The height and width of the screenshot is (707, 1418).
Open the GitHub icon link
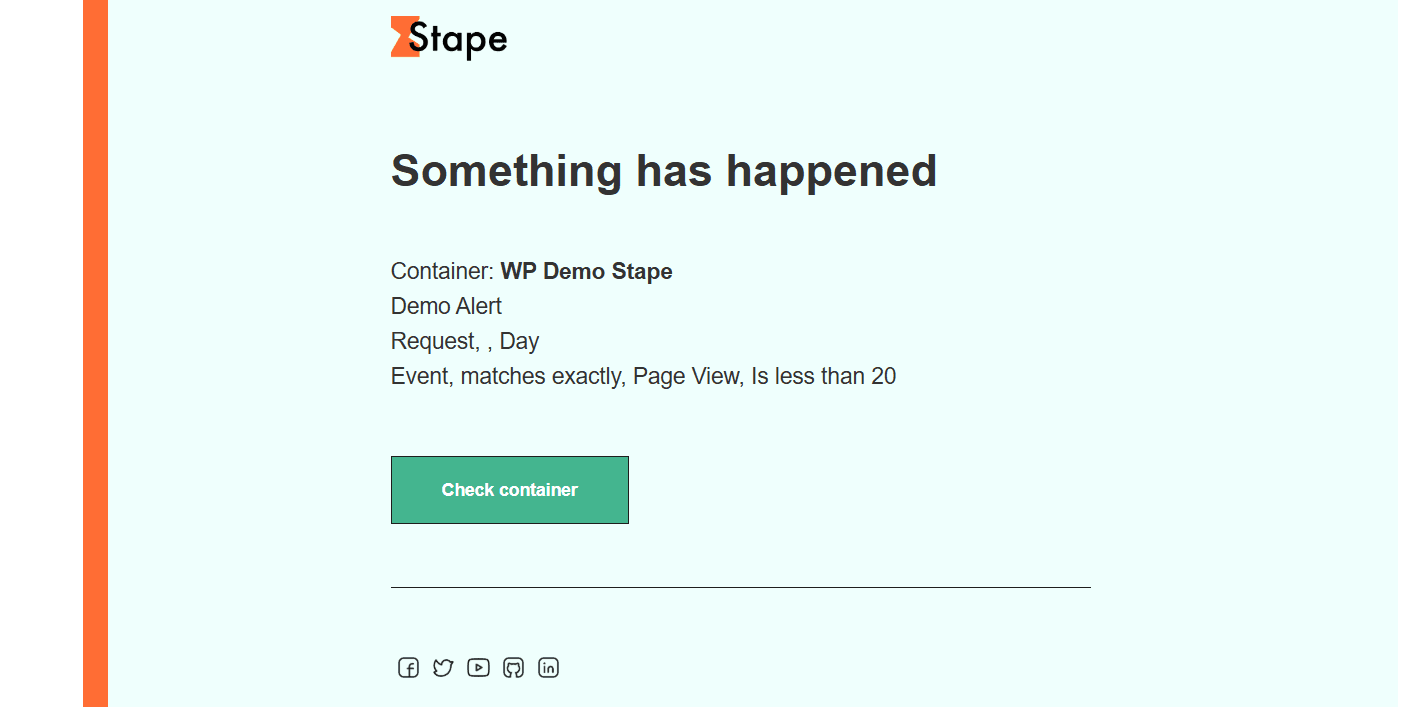(x=513, y=668)
